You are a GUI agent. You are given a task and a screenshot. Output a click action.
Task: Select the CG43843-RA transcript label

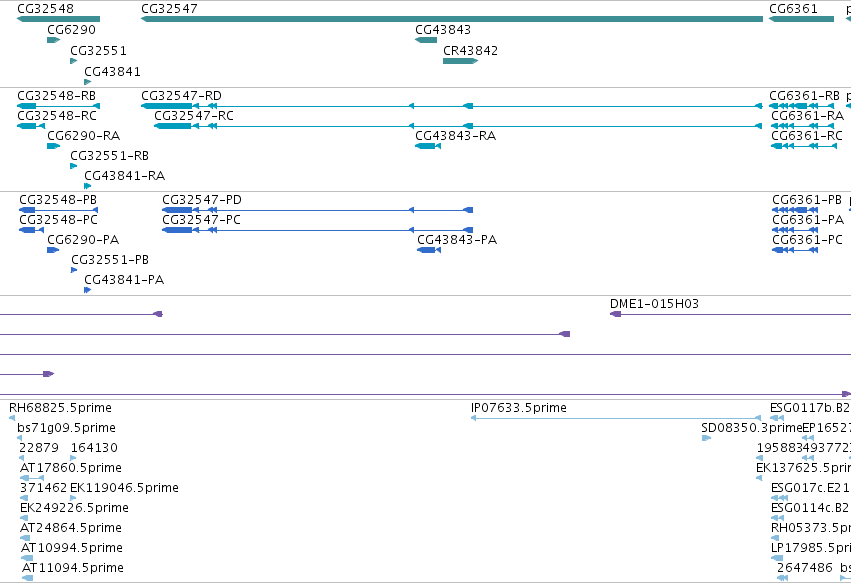pos(455,136)
